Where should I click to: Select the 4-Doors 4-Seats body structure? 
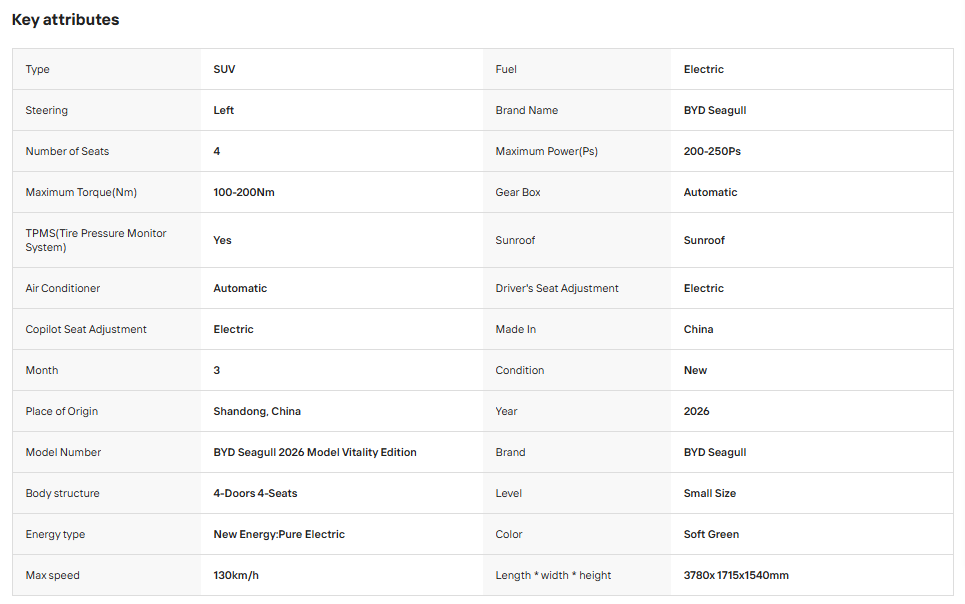click(x=255, y=493)
